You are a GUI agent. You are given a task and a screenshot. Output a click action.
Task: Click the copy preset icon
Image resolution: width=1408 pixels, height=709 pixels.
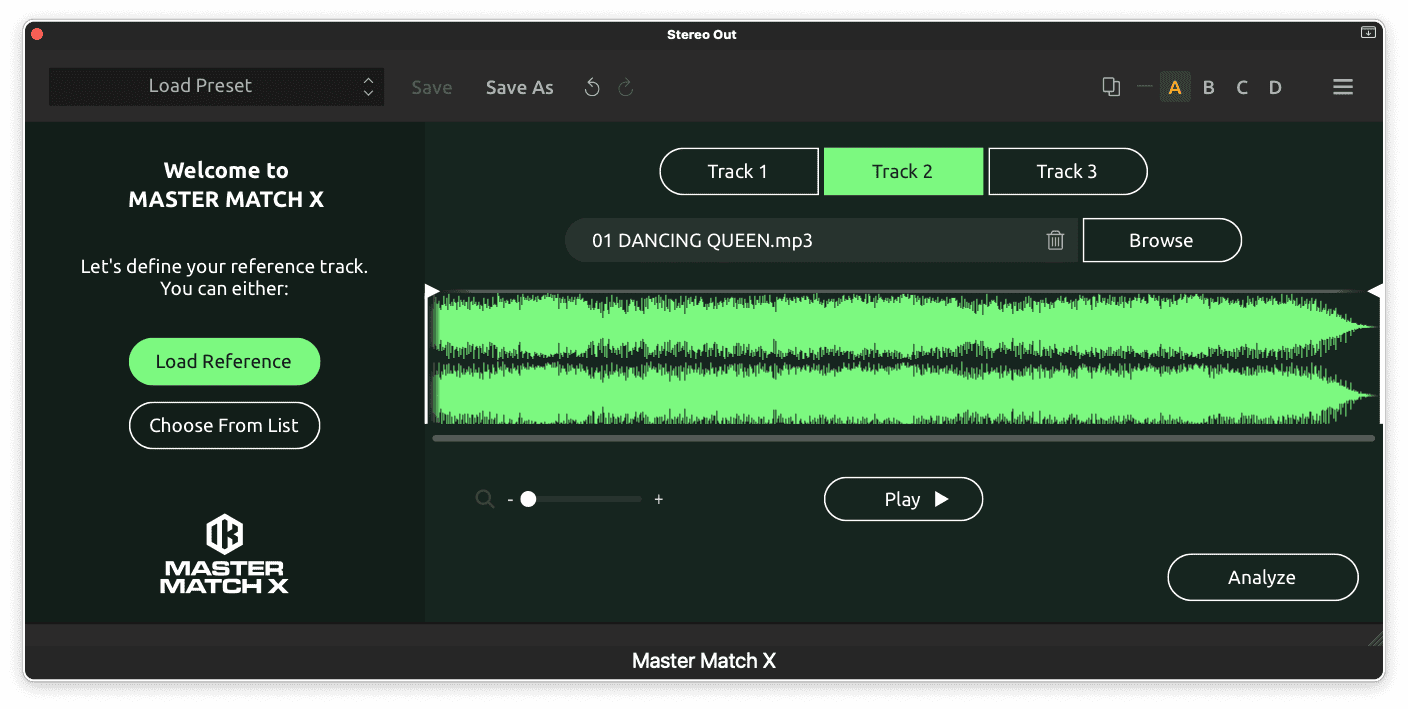[1111, 87]
